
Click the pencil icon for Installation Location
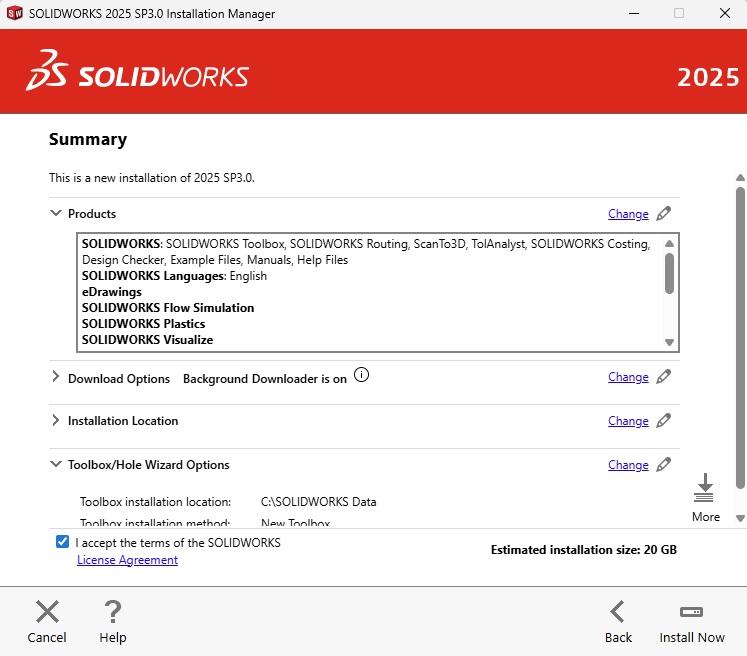[664, 421]
